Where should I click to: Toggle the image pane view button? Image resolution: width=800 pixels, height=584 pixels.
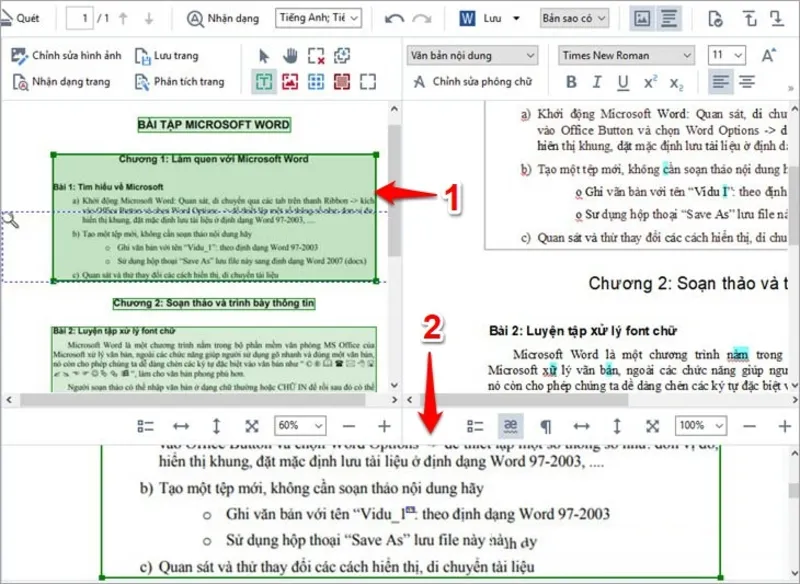642,18
